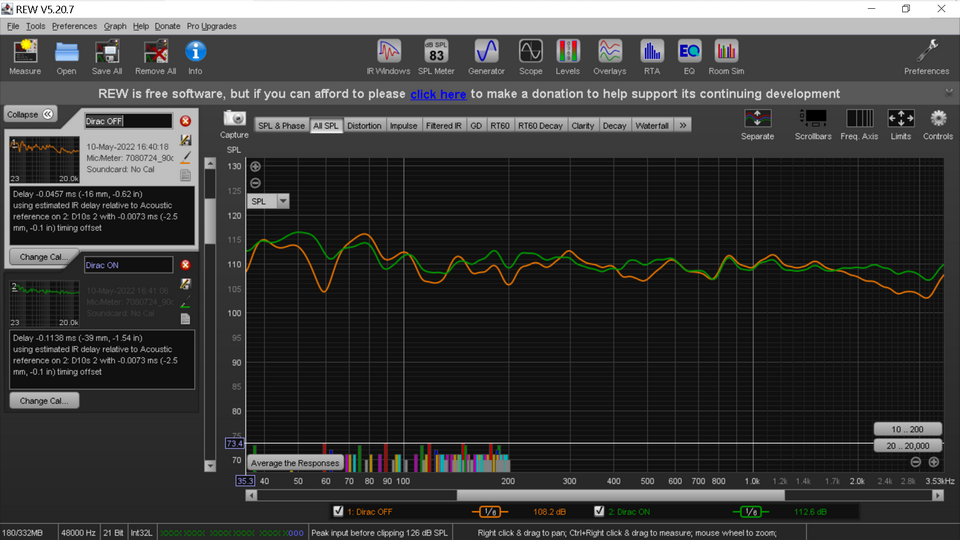Collapse the measurements side panel
This screenshot has height=540, width=960.
(x=30, y=114)
